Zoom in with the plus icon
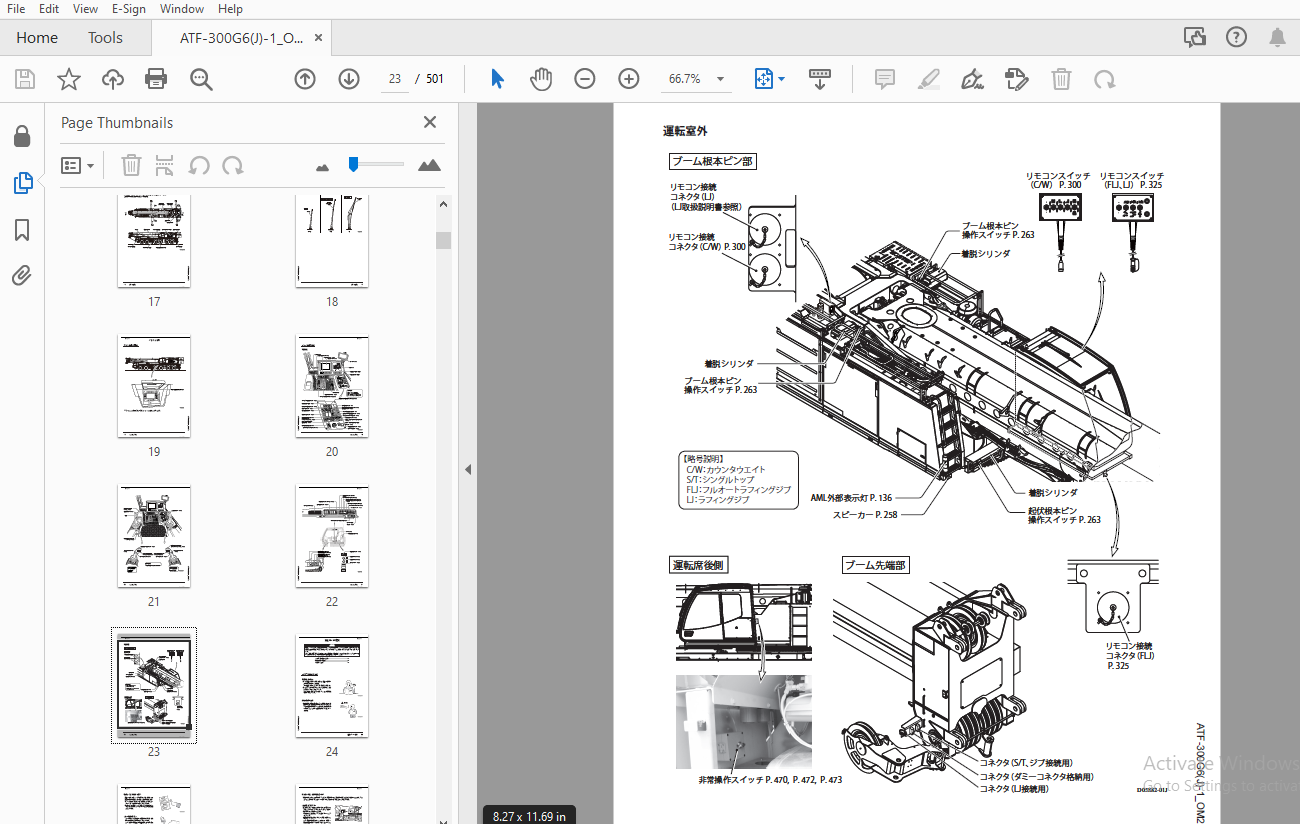Viewport: 1300px width, 824px height. point(629,79)
